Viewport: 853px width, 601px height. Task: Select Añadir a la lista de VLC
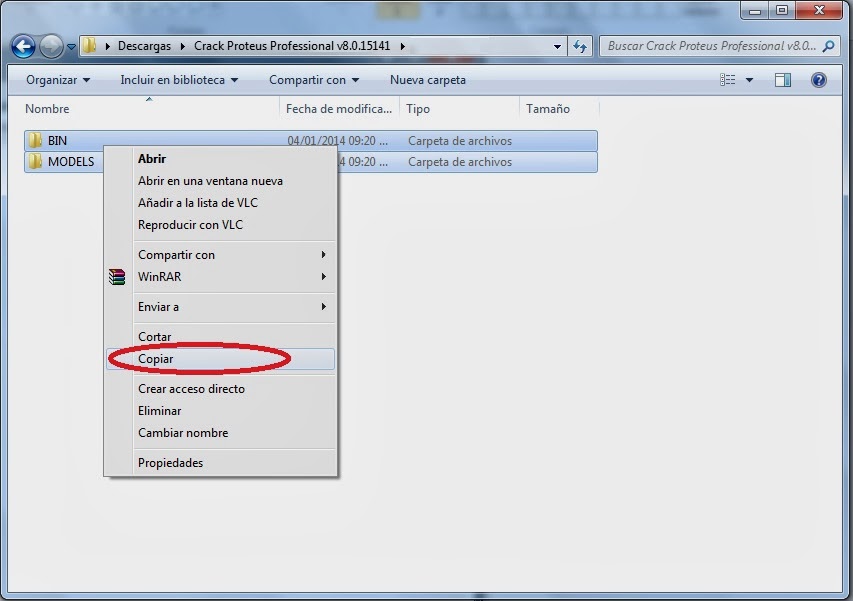pyautogui.click(x=220, y=203)
